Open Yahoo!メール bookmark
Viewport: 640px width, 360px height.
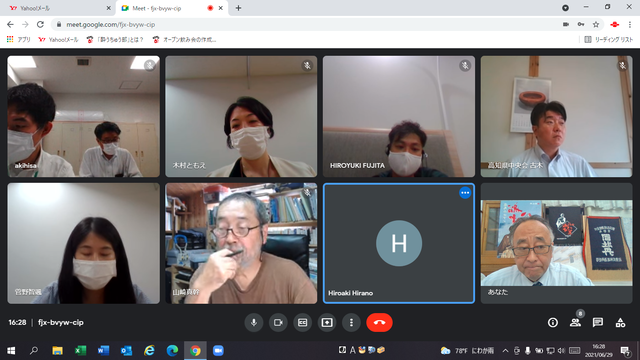point(58,40)
